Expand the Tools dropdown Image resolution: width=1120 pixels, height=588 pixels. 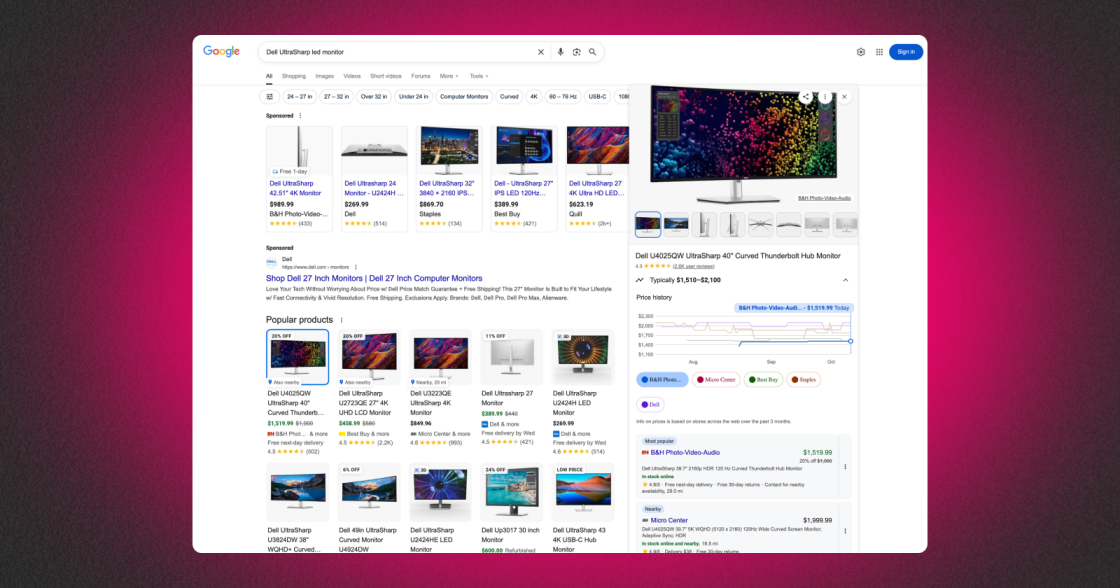(479, 75)
